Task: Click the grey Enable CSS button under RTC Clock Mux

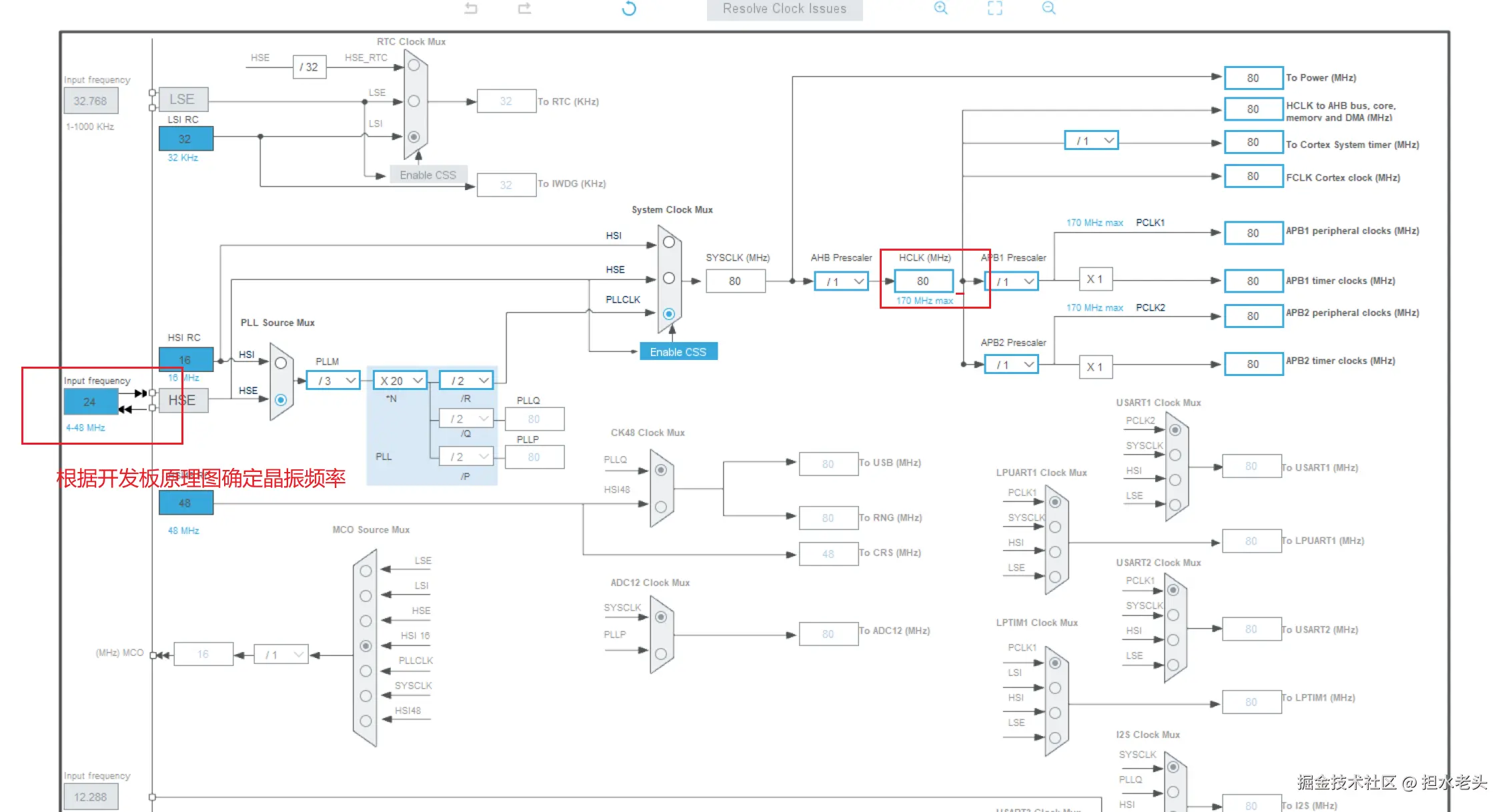Action: point(428,175)
